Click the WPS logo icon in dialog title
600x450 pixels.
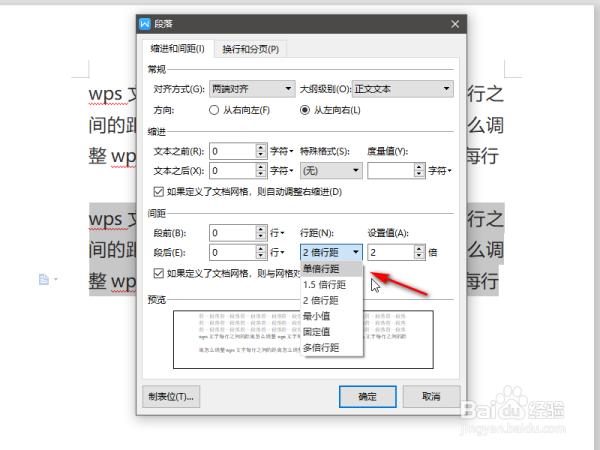145,24
